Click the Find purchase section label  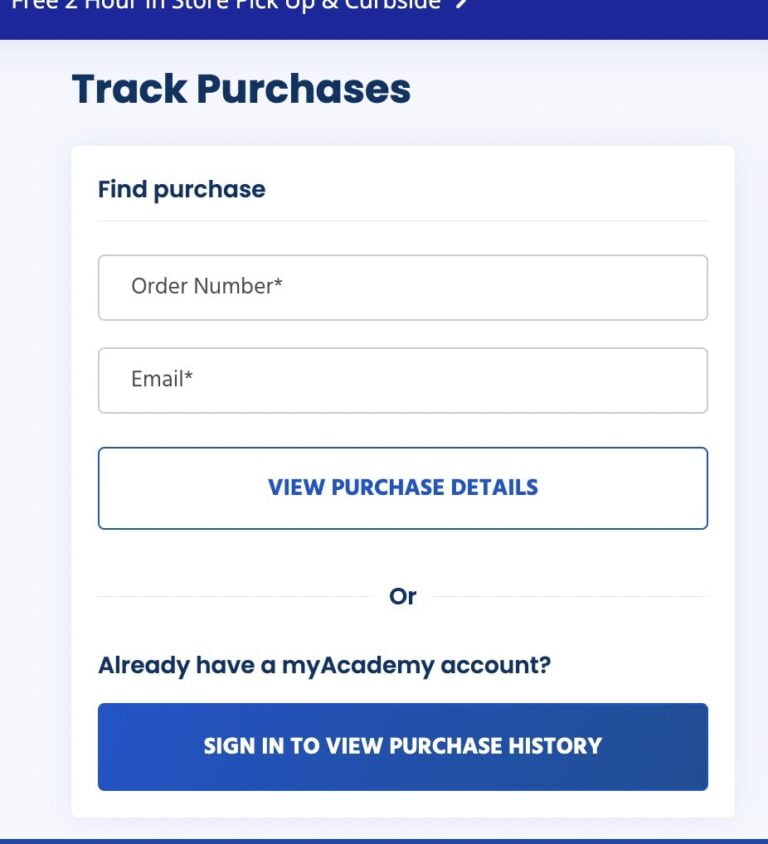point(181,189)
